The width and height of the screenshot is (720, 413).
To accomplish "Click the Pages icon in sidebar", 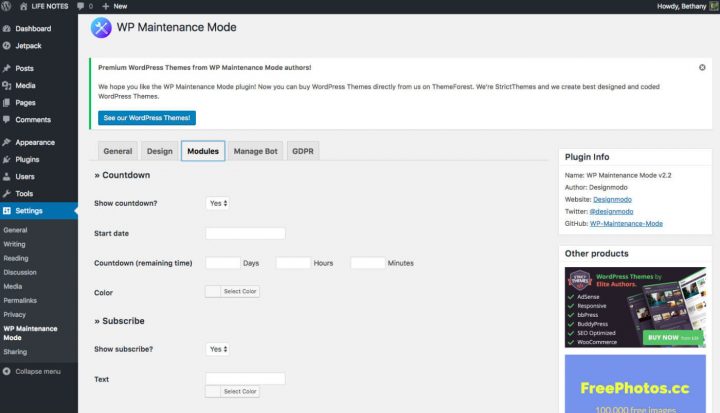I will click(6, 102).
